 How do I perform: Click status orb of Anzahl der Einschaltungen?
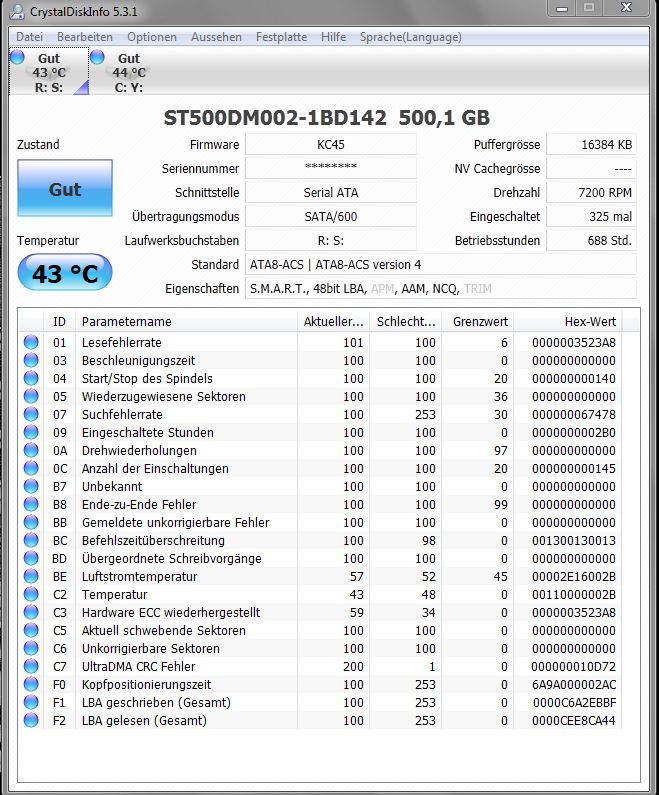pos(31,468)
